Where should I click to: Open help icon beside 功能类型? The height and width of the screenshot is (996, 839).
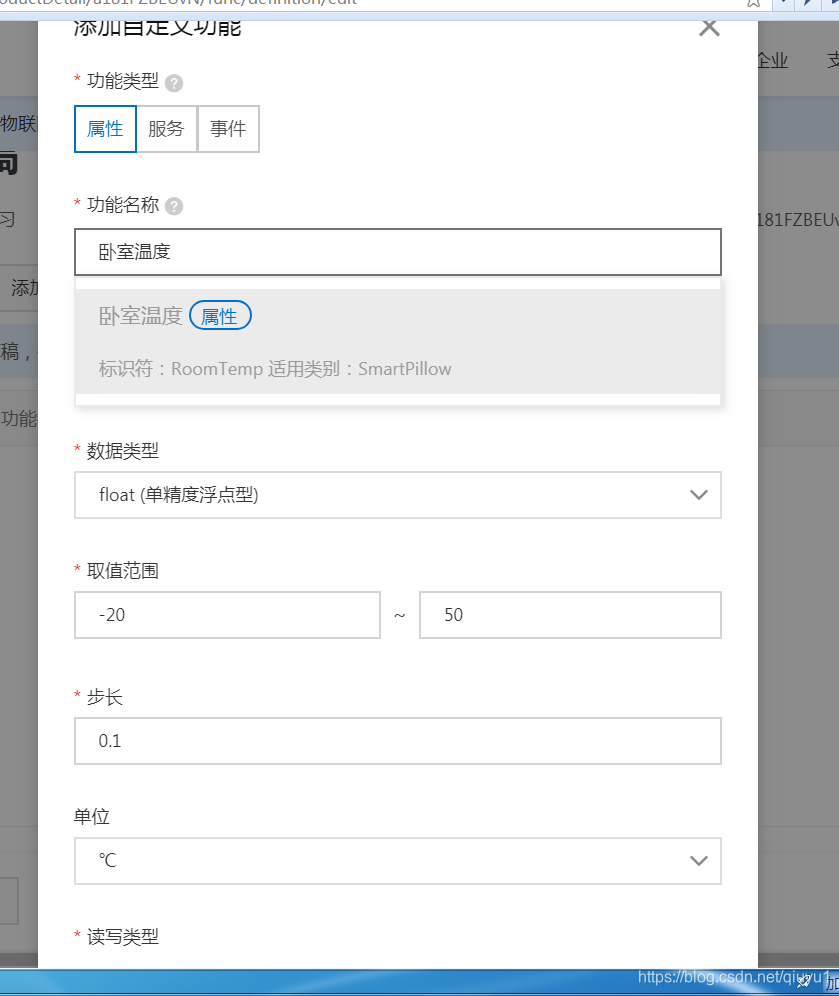174,83
